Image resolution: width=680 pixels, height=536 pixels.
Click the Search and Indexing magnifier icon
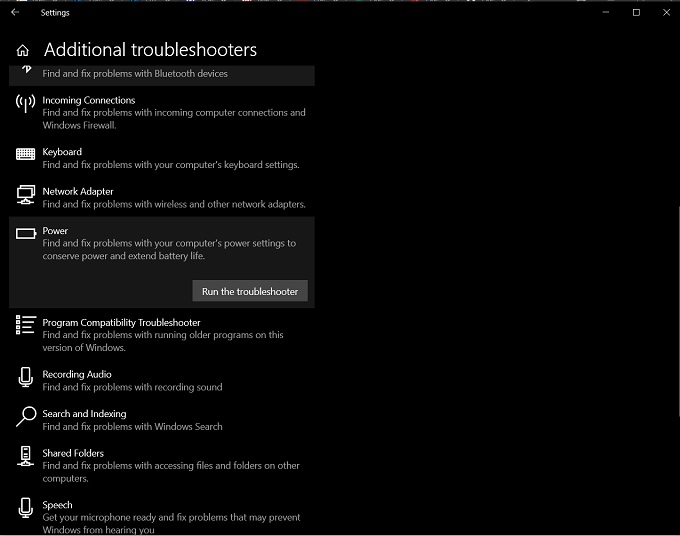click(x=26, y=416)
